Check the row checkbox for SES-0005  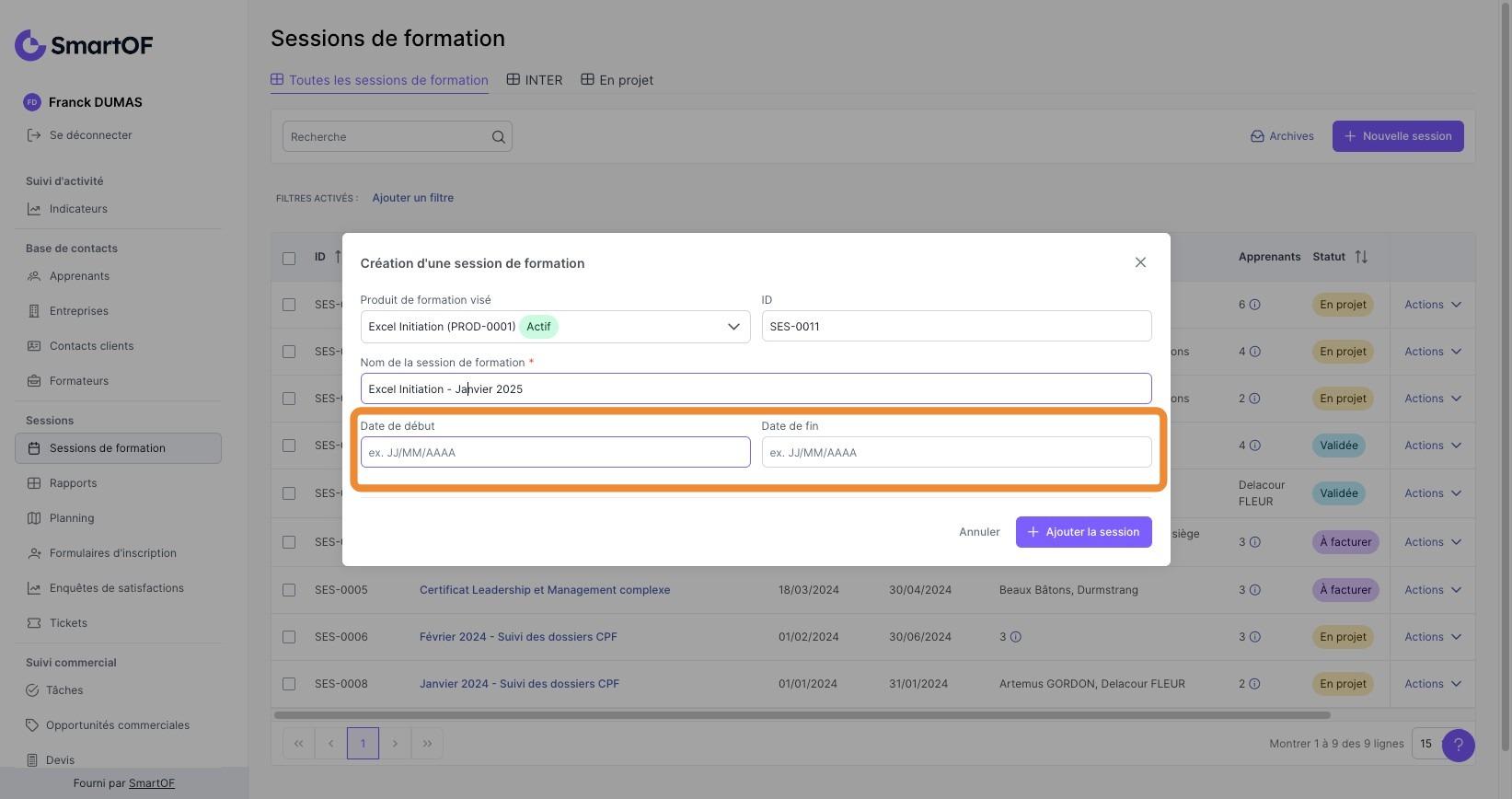tap(289, 590)
